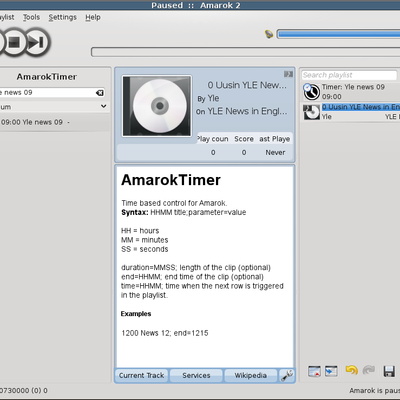Click the clock icon beside Timer entry
400x400 pixels.
311,92
